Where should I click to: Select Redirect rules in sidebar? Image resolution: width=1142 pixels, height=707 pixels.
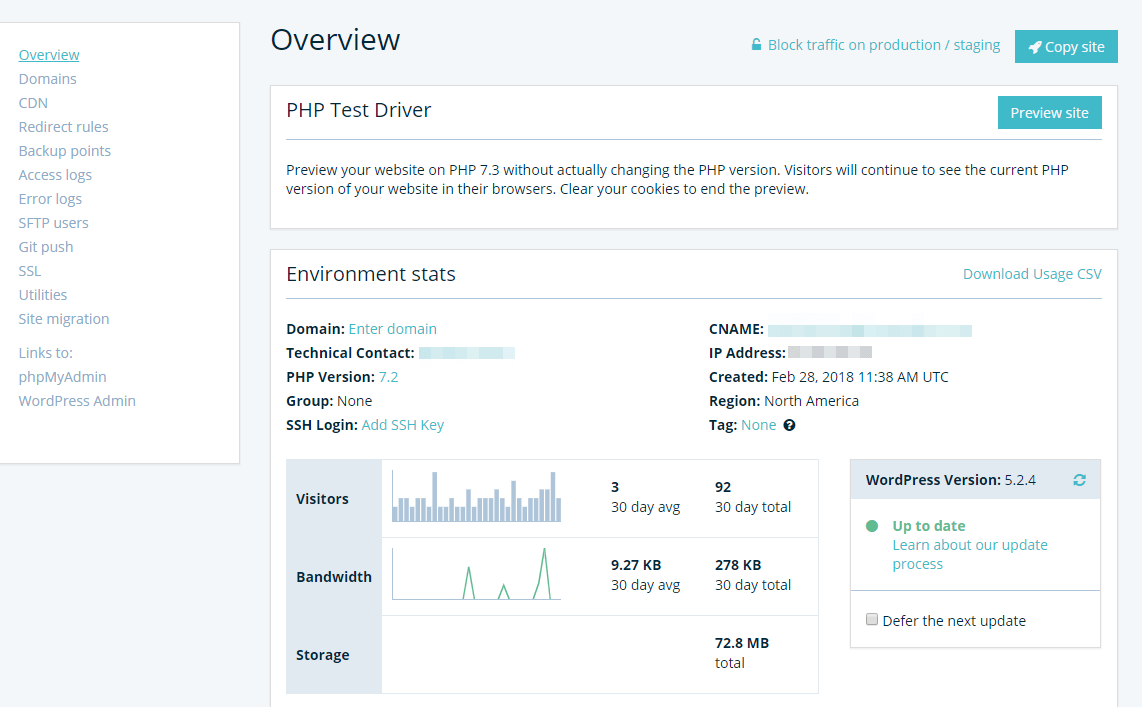point(63,127)
